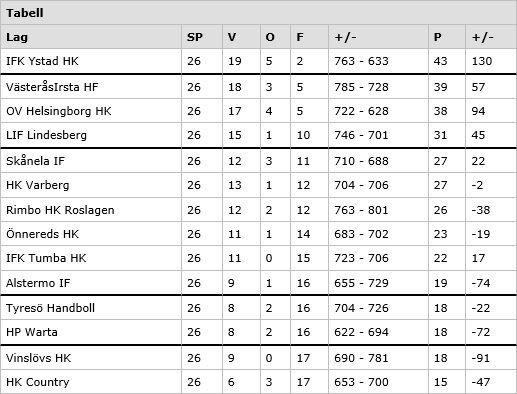Click HK Varberg in the table
Viewport: 517px width, 394px height.
pyautogui.click(x=38, y=185)
